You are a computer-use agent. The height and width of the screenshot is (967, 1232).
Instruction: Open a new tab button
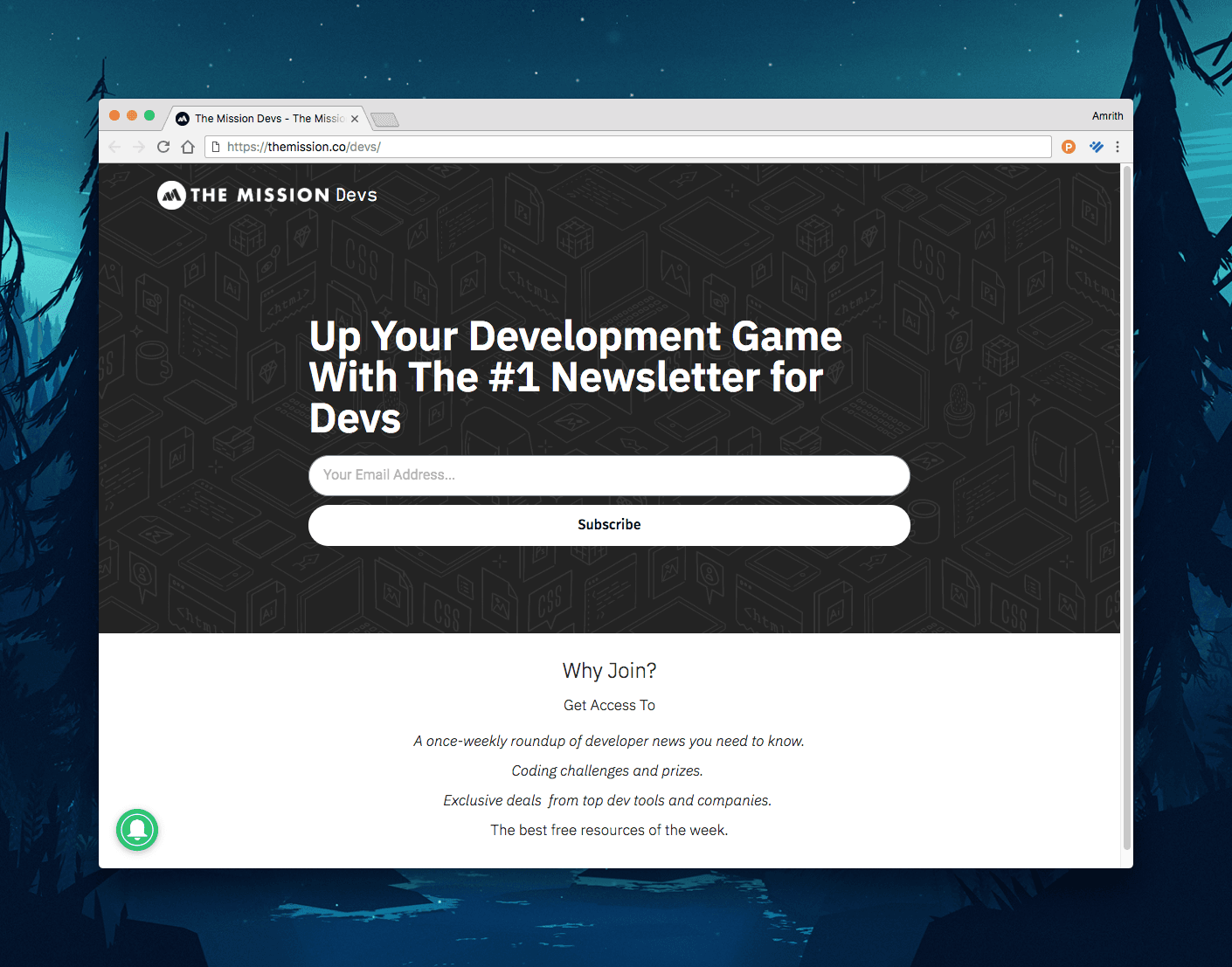[384, 120]
